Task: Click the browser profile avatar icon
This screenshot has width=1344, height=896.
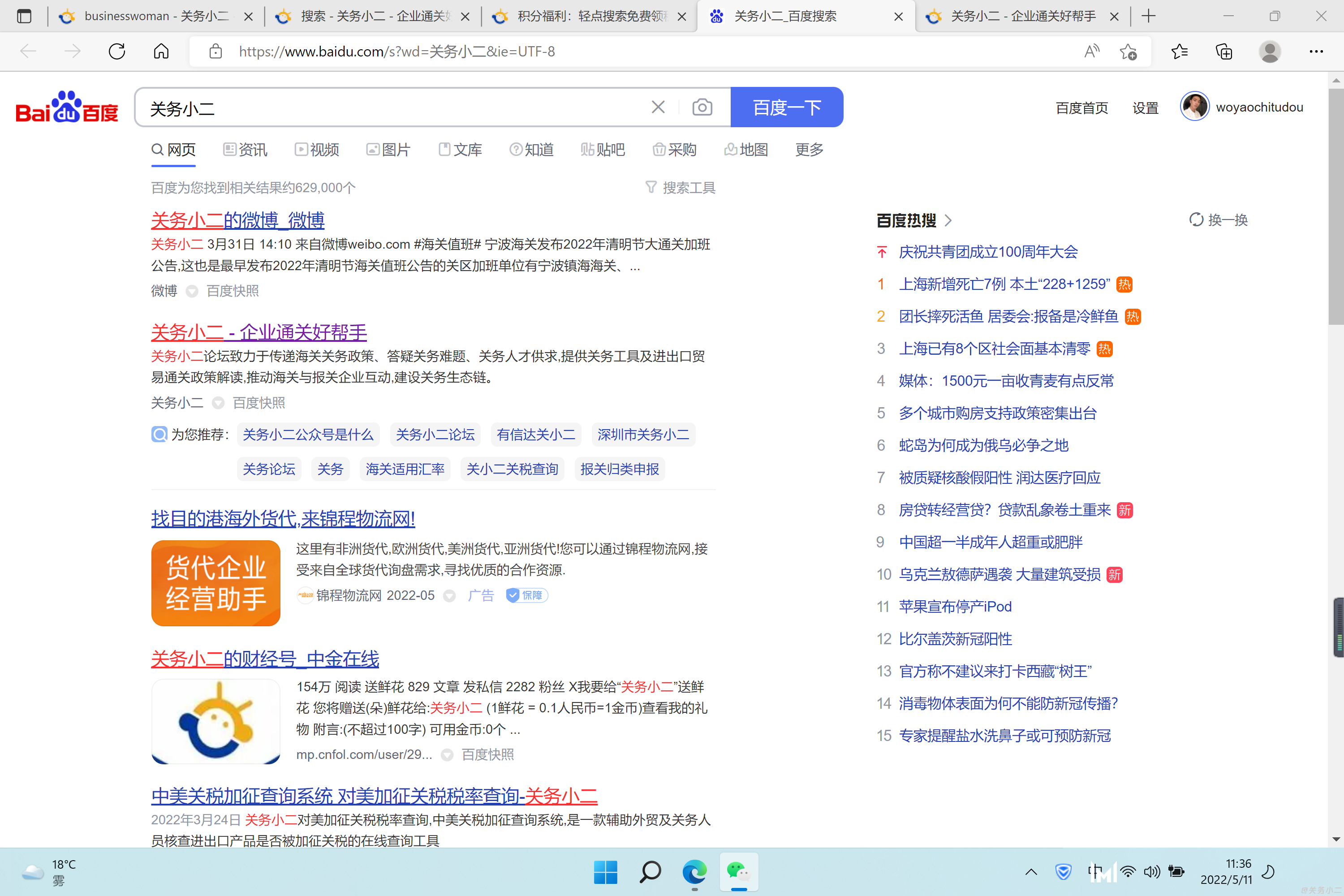Action: click(x=1270, y=52)
